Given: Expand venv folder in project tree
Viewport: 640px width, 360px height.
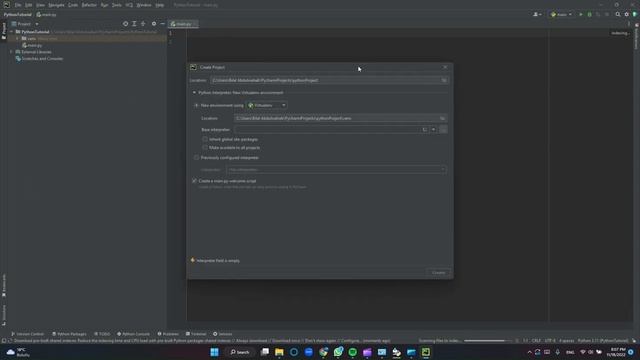Looking at the screenshot, I should (18, 38).
